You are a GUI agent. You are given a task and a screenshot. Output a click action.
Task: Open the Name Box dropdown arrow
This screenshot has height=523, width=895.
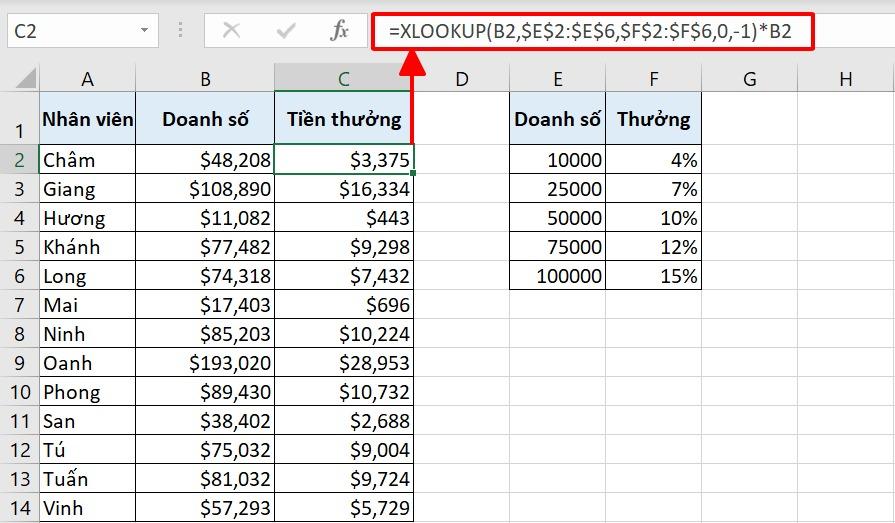(144, 30)
